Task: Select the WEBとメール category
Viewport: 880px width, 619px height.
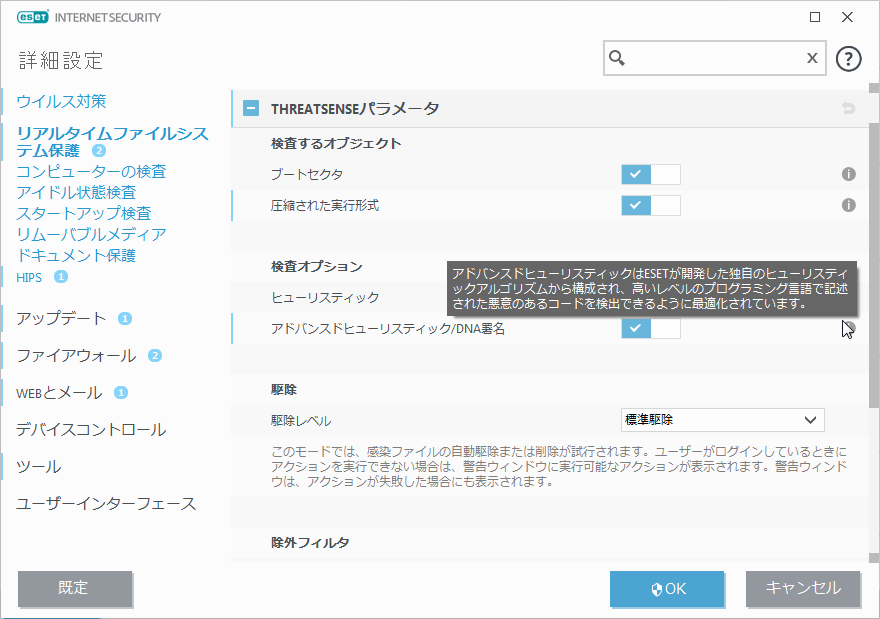Action: [59, 393]
